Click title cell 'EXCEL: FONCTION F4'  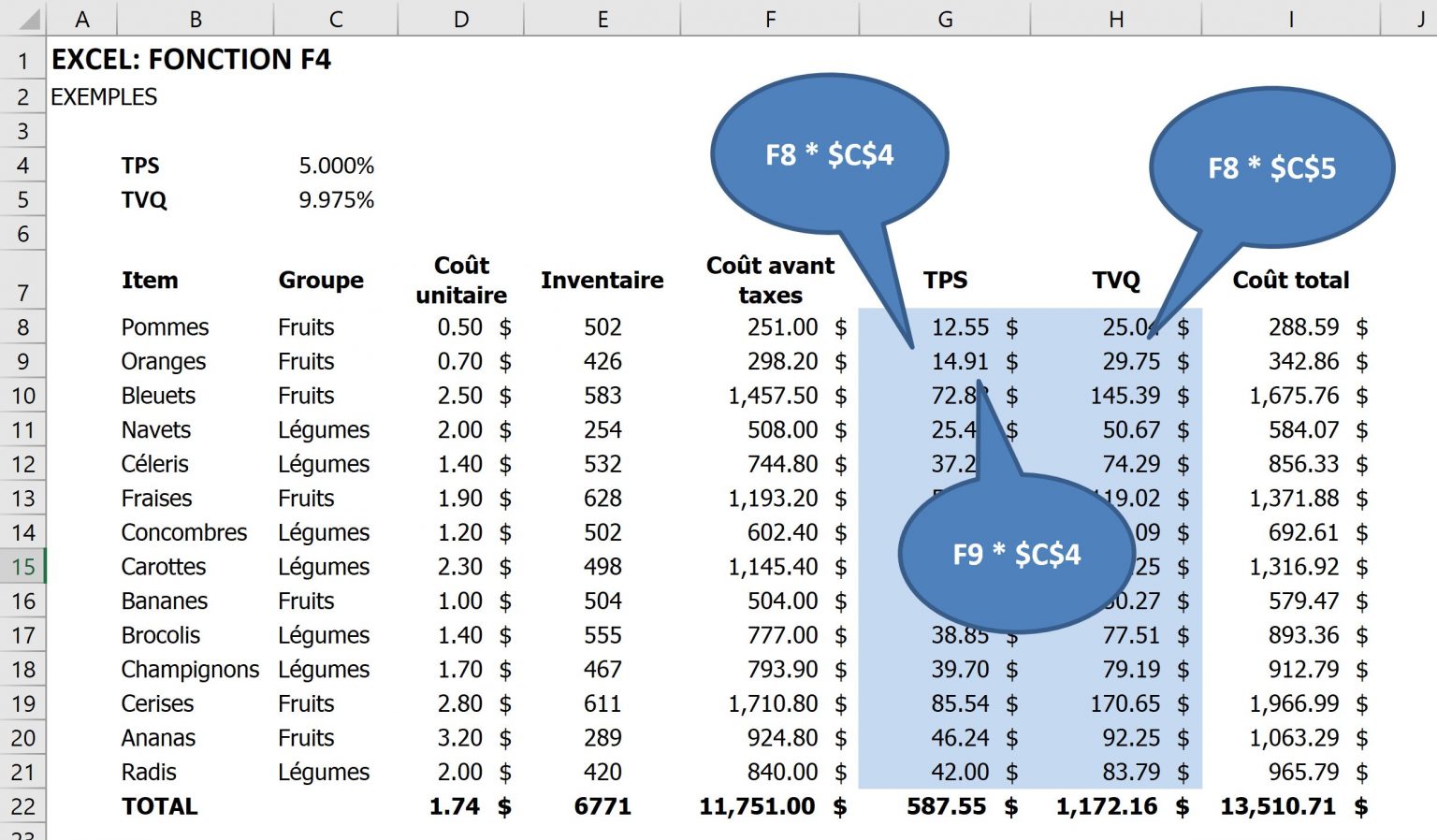click(191, 60)
